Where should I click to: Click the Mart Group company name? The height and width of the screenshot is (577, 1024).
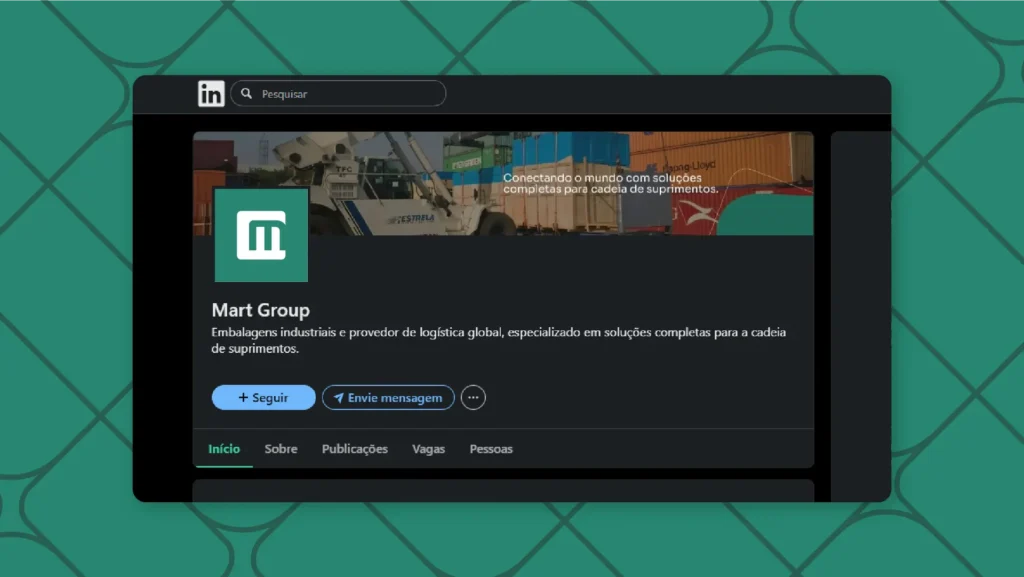pyautogui.click(x=261, y=310)
